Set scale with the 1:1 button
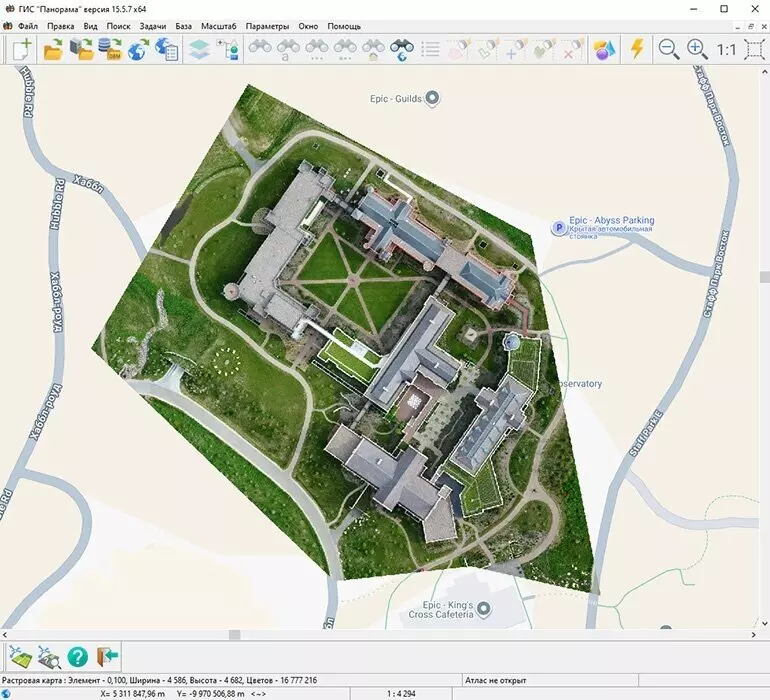The width and height of the screenshot is (770, 700). 726,50
